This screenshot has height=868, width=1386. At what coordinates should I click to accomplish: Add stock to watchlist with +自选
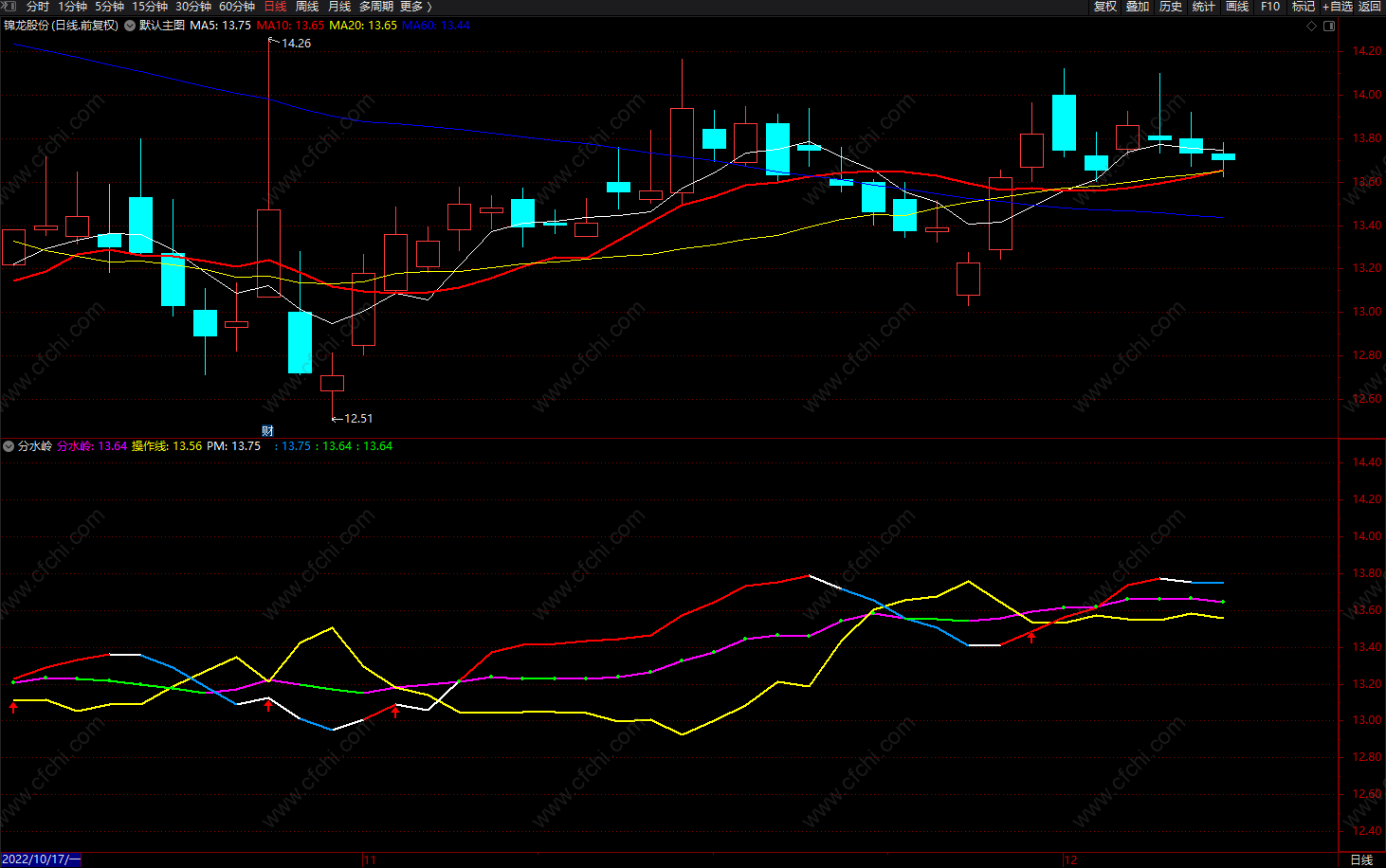click(x=1338, y=7)
